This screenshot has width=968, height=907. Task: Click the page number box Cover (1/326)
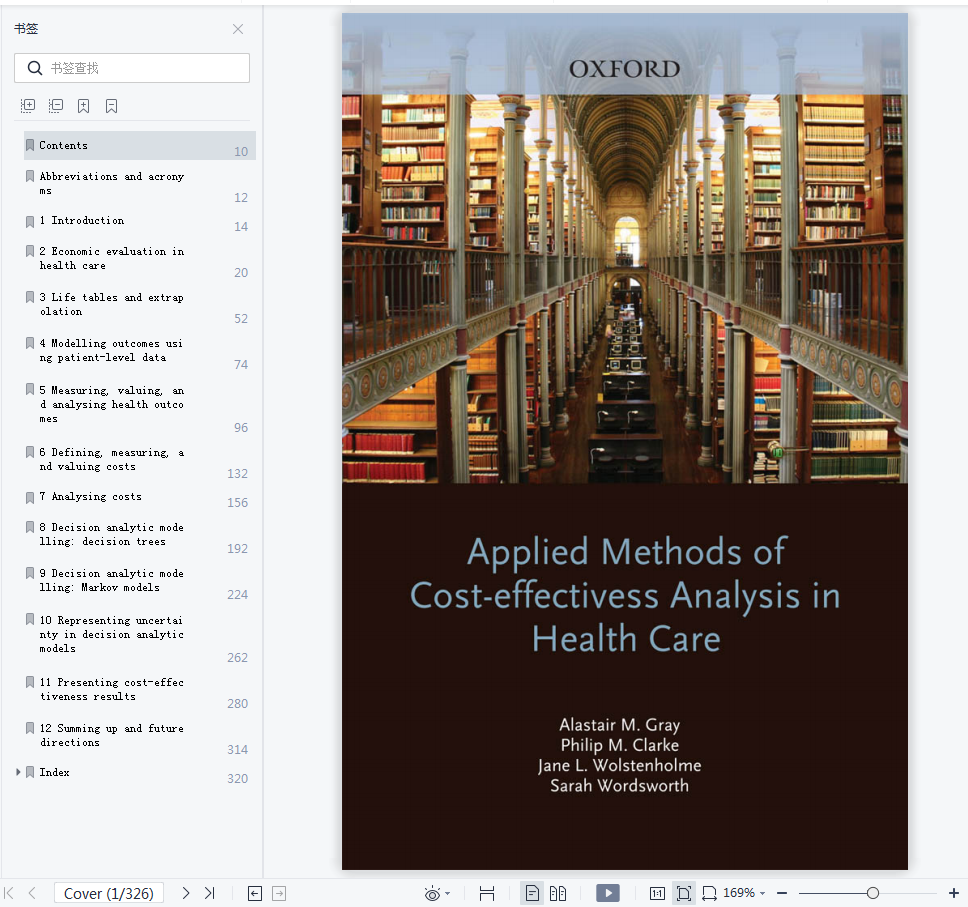point(109,893)
